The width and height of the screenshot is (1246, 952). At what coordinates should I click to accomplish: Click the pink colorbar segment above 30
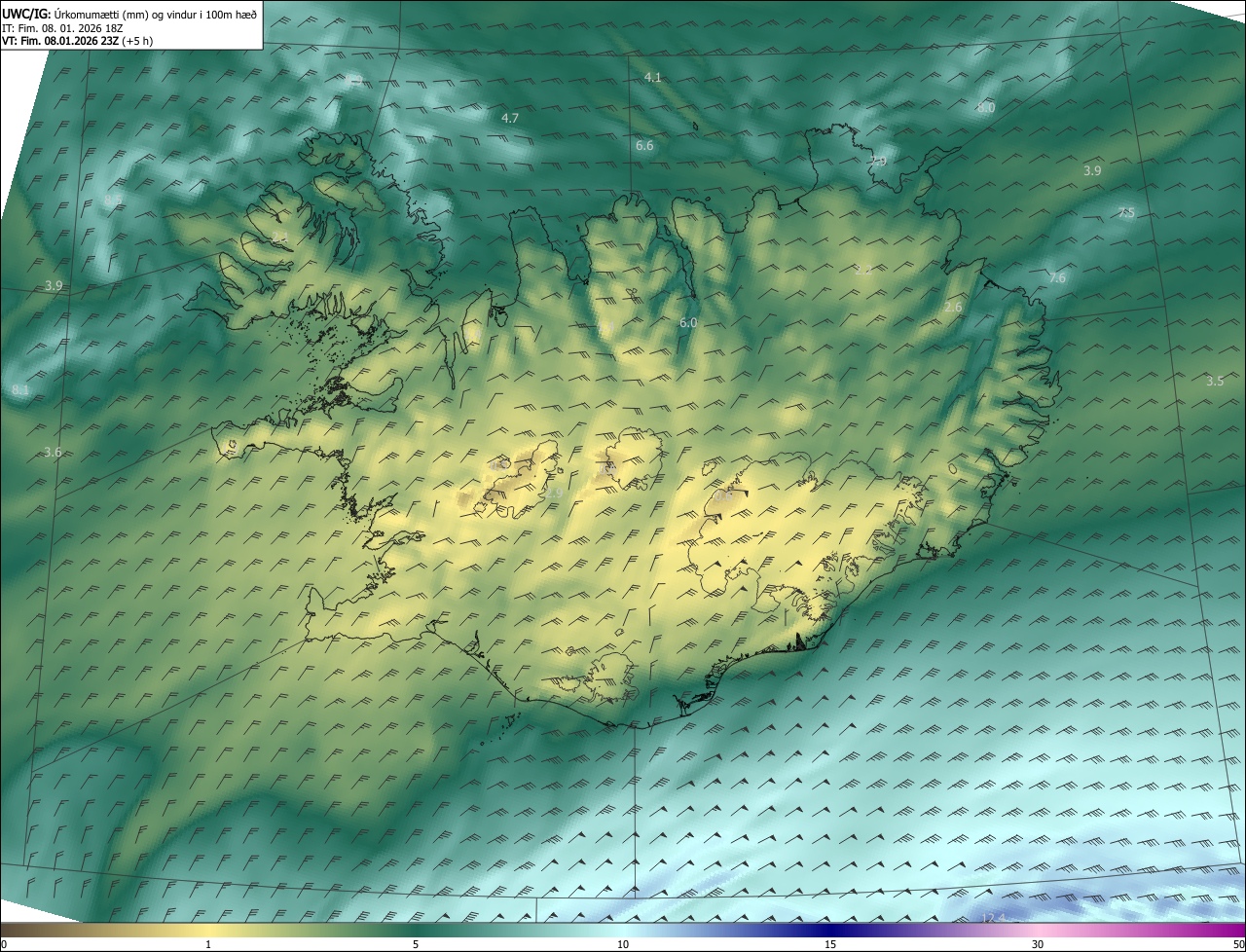1038,930
